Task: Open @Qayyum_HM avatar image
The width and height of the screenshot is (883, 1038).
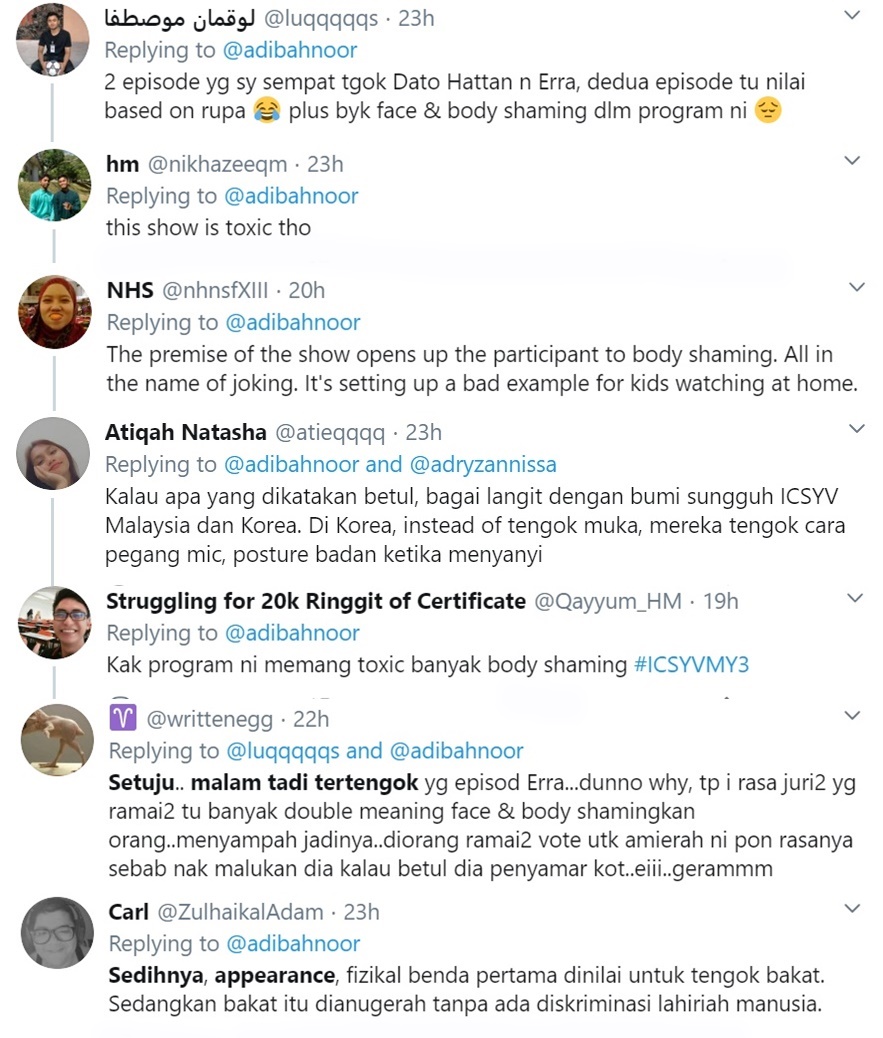Action: [x=54, y=622]
